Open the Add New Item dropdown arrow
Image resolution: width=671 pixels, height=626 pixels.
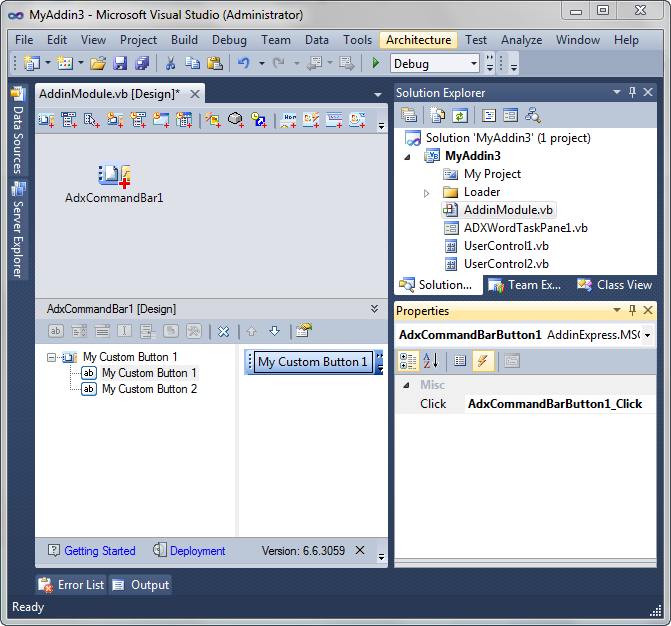[80, 63]
